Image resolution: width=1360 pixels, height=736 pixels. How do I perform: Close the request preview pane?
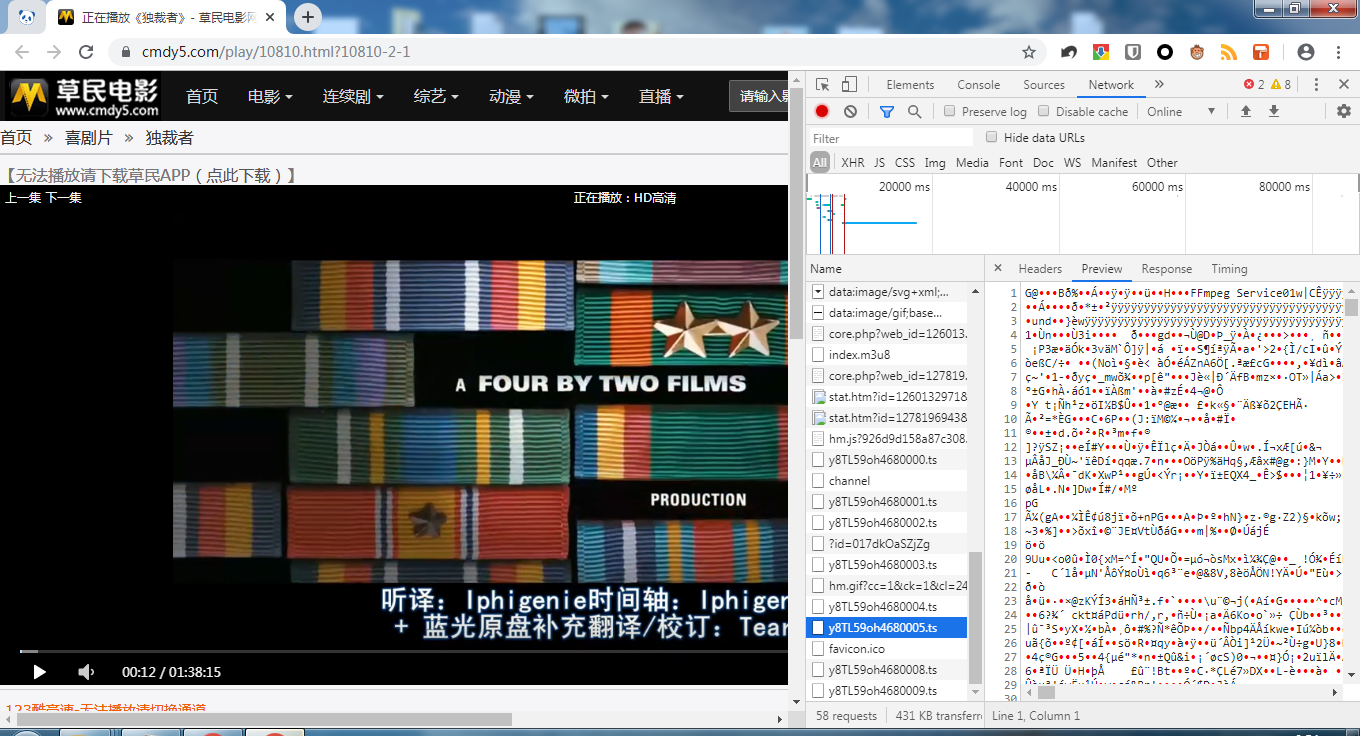click(x=997, y=268)
